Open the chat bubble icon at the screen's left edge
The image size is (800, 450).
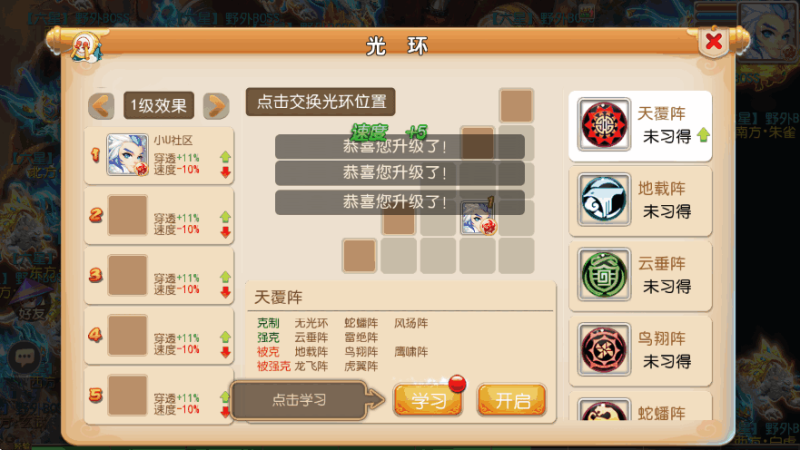pyautogui.click(x=24, y=357)
